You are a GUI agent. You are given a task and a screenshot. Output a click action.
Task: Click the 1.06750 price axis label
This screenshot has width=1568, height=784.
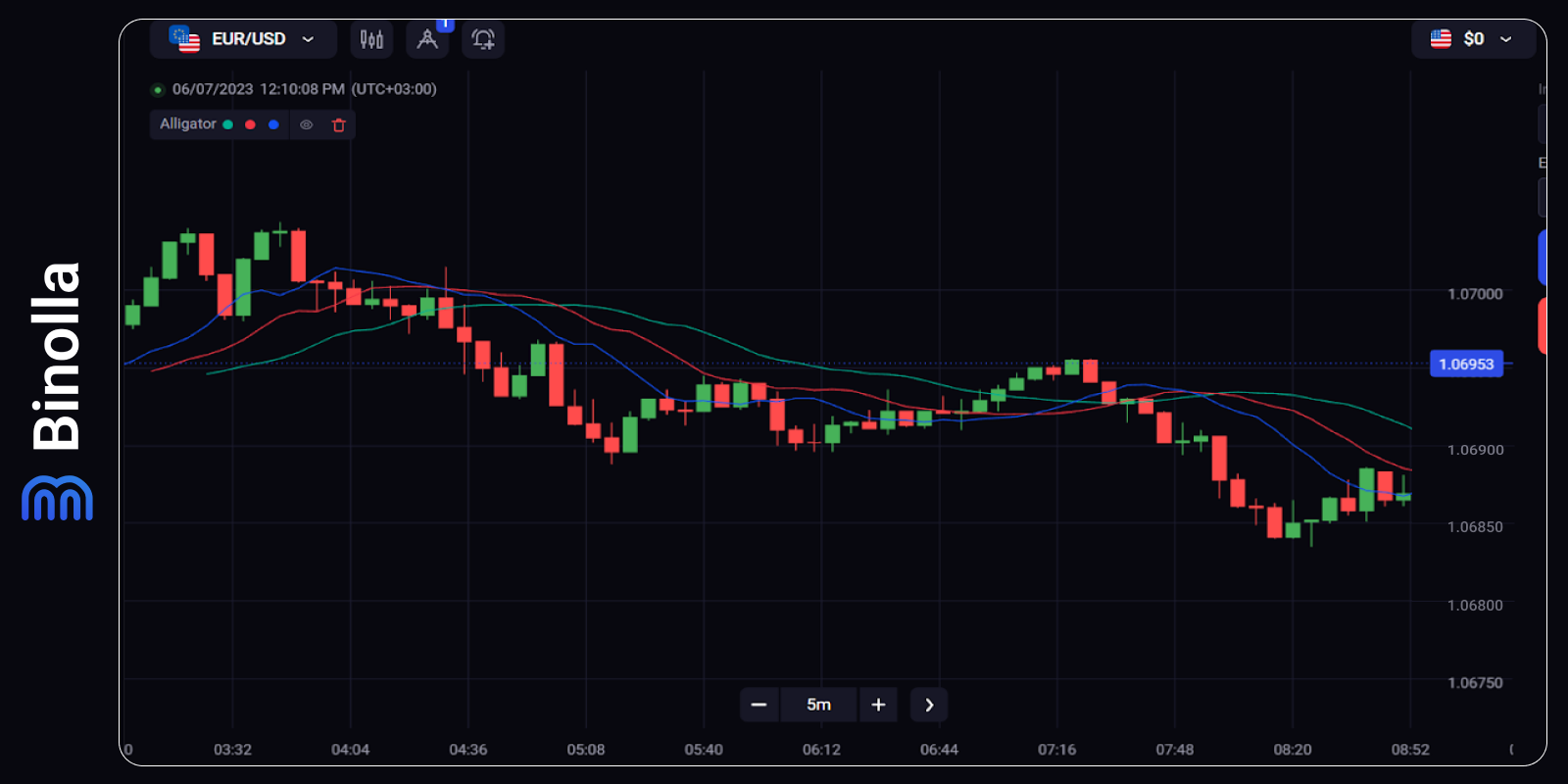(x=1475, y=683)
